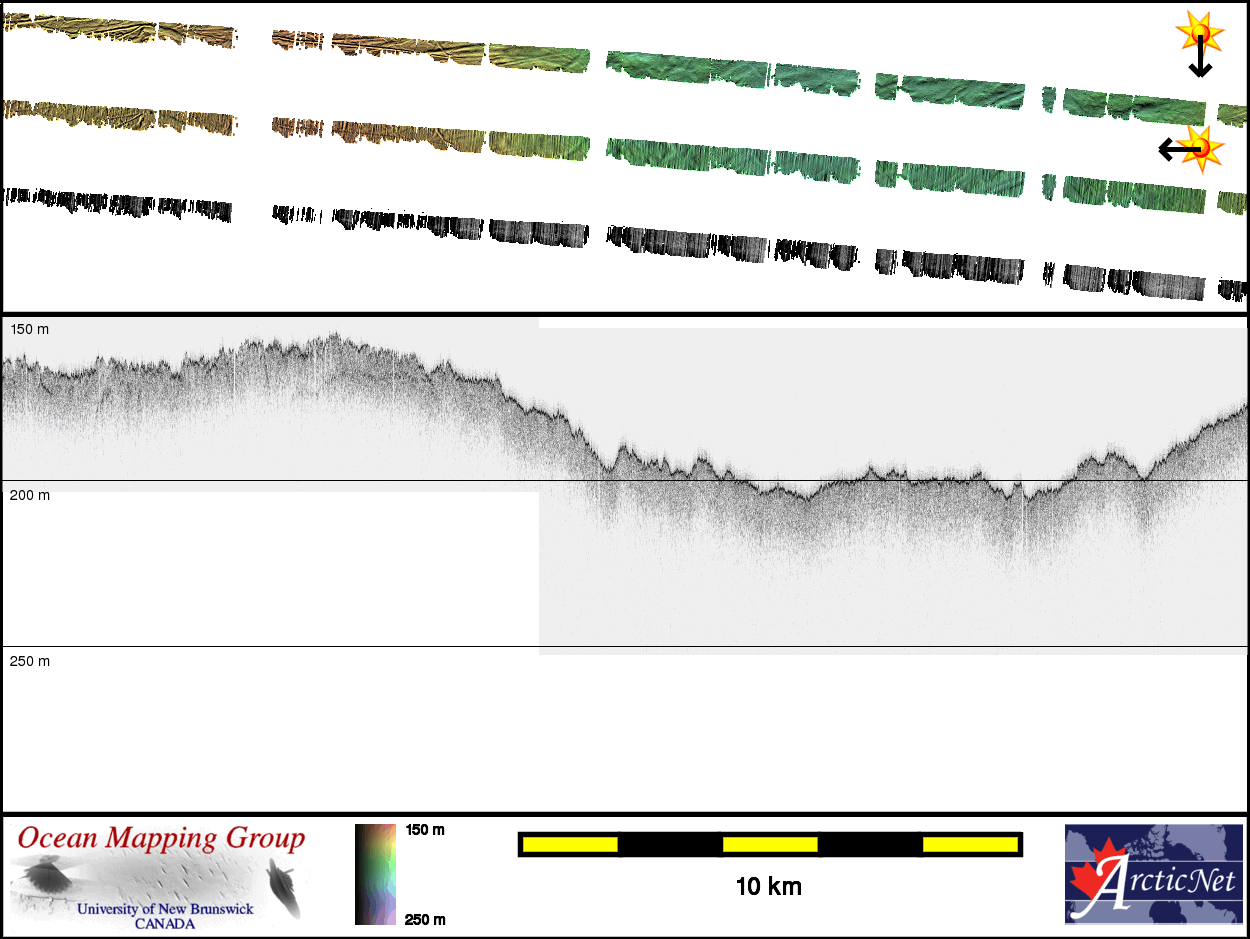
Task: Click the 150 m depth axis label on profile
Action: 29,329
